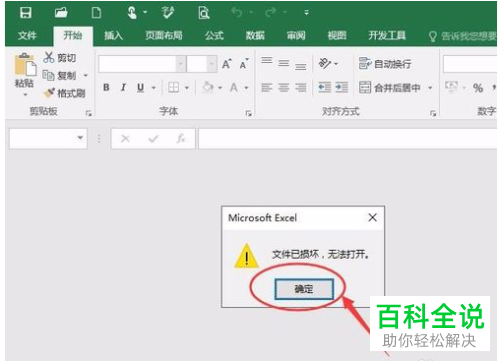Open the 页面布局 tab
The height and width of the screenshot is (361, 500).
[x=164, y=35]
